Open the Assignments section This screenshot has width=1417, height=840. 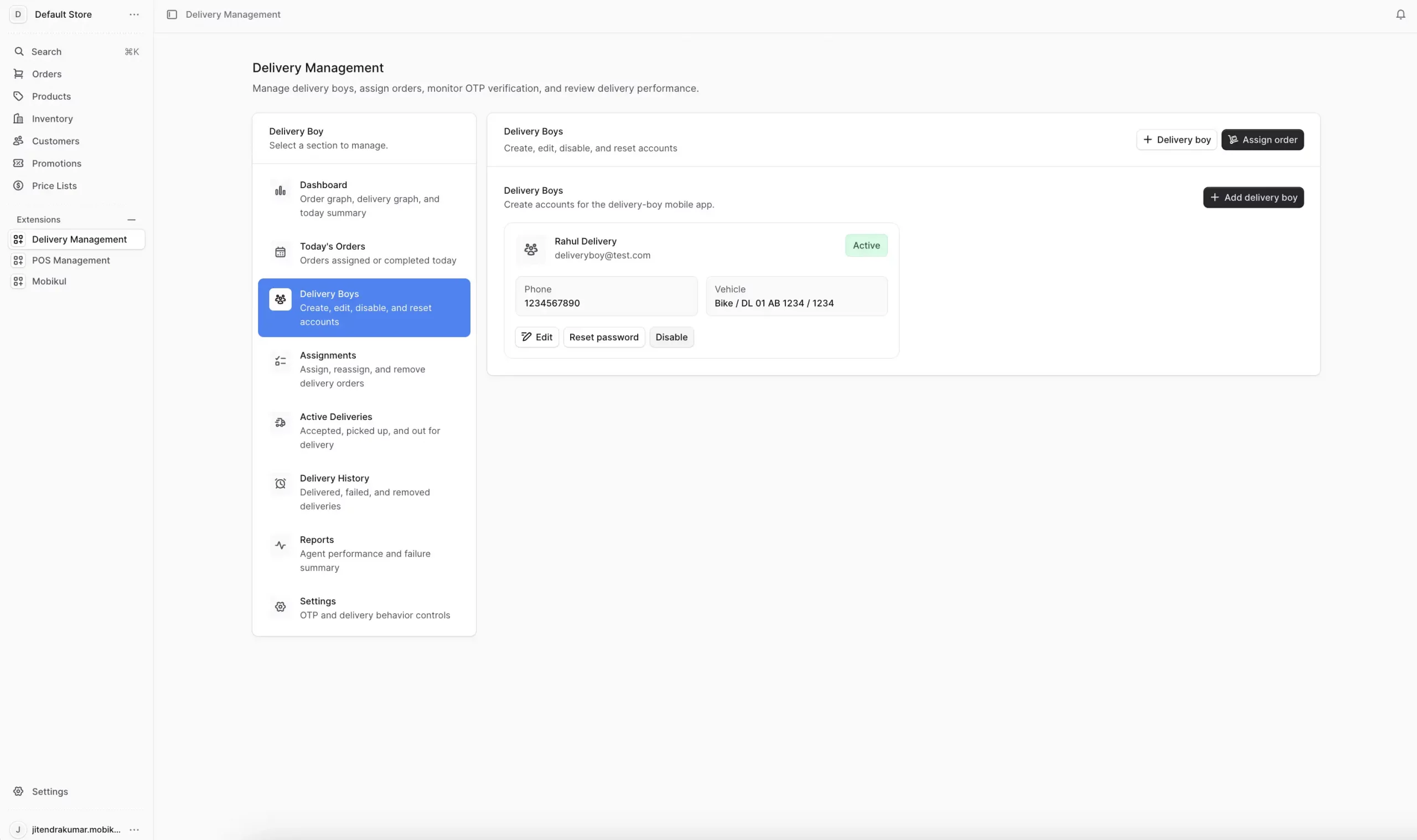pos(364,369)
